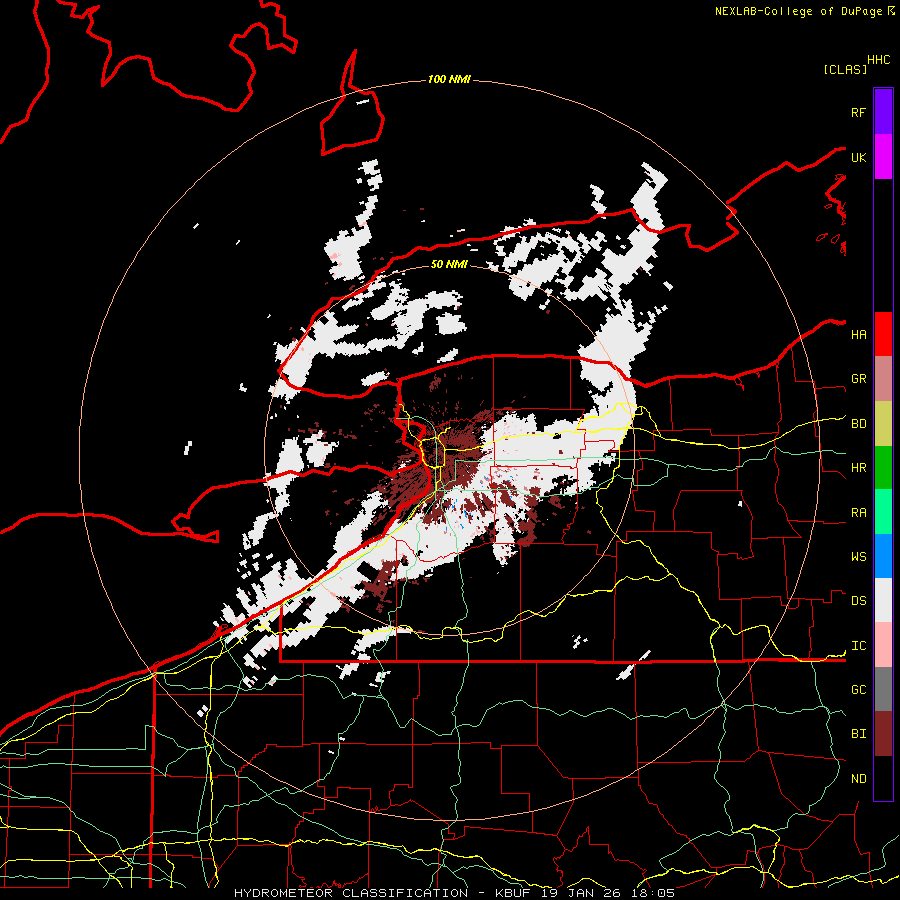
Task: Select the GR legend color block
Action: 883,378
